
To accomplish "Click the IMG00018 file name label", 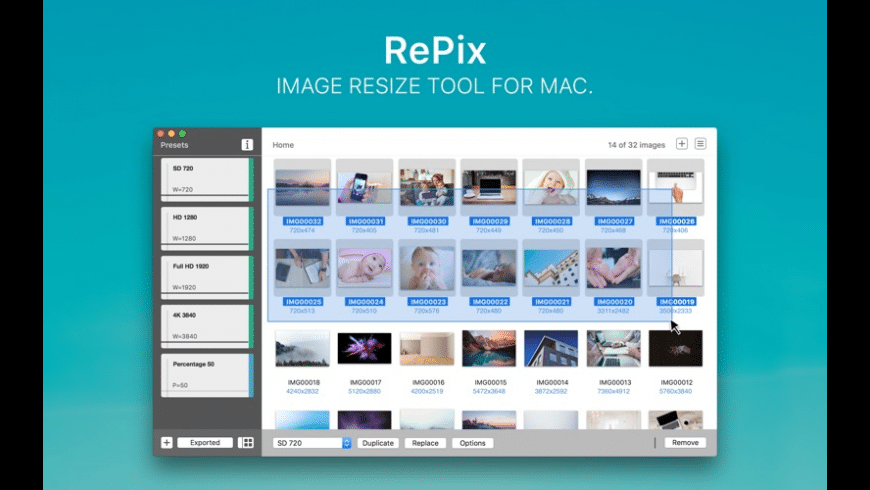I will pos(303,382).
